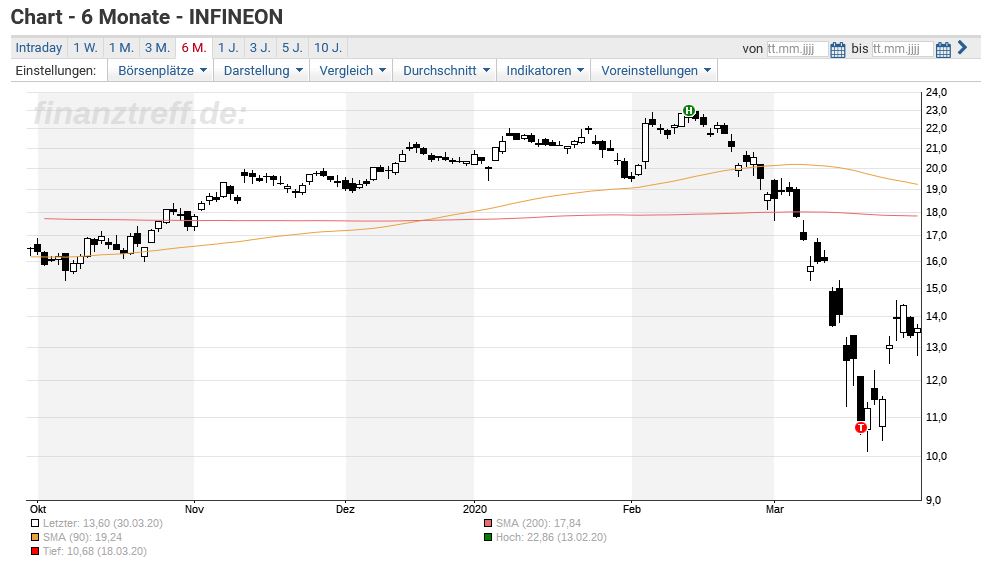Click the 'Nov' x-axis label
This screenshot has height=571, width=990.
click(x=194, y=509)
